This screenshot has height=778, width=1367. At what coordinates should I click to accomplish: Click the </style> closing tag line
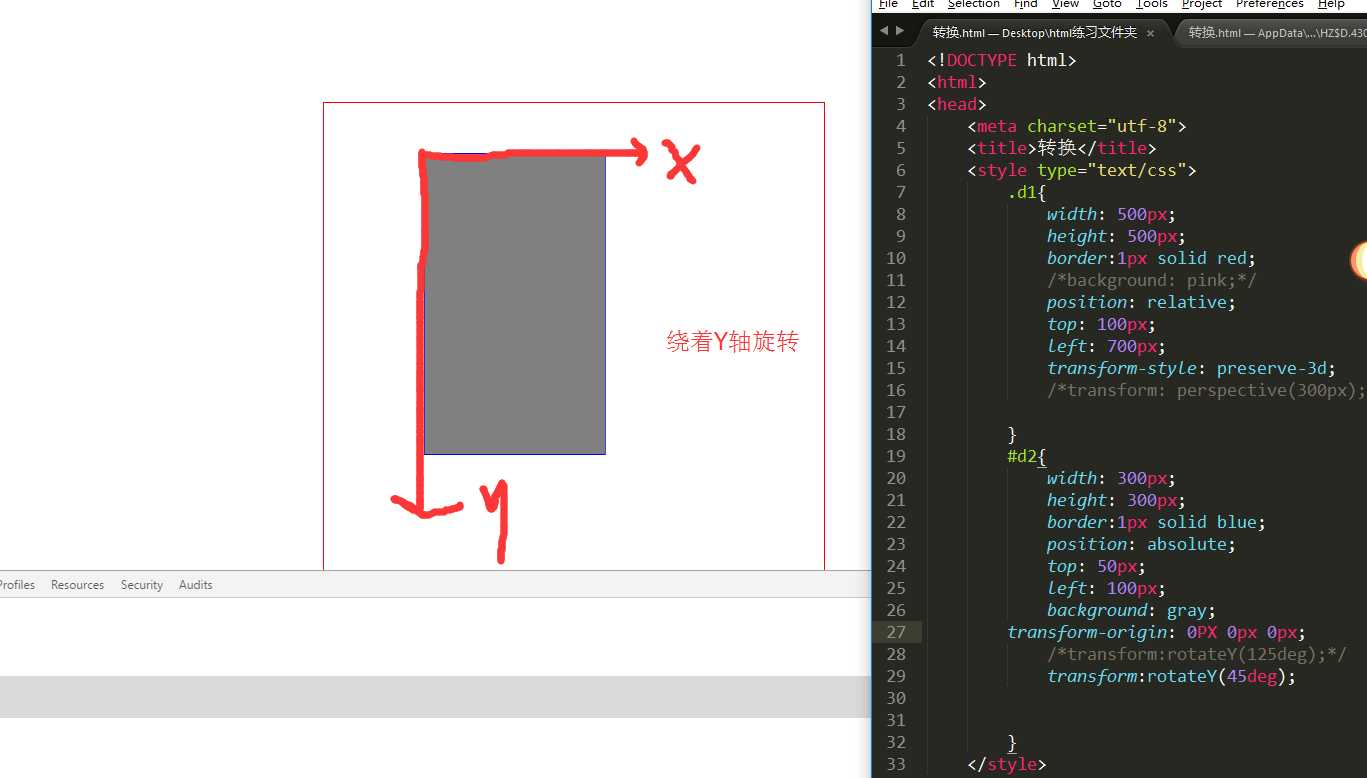pos(1007,764)
